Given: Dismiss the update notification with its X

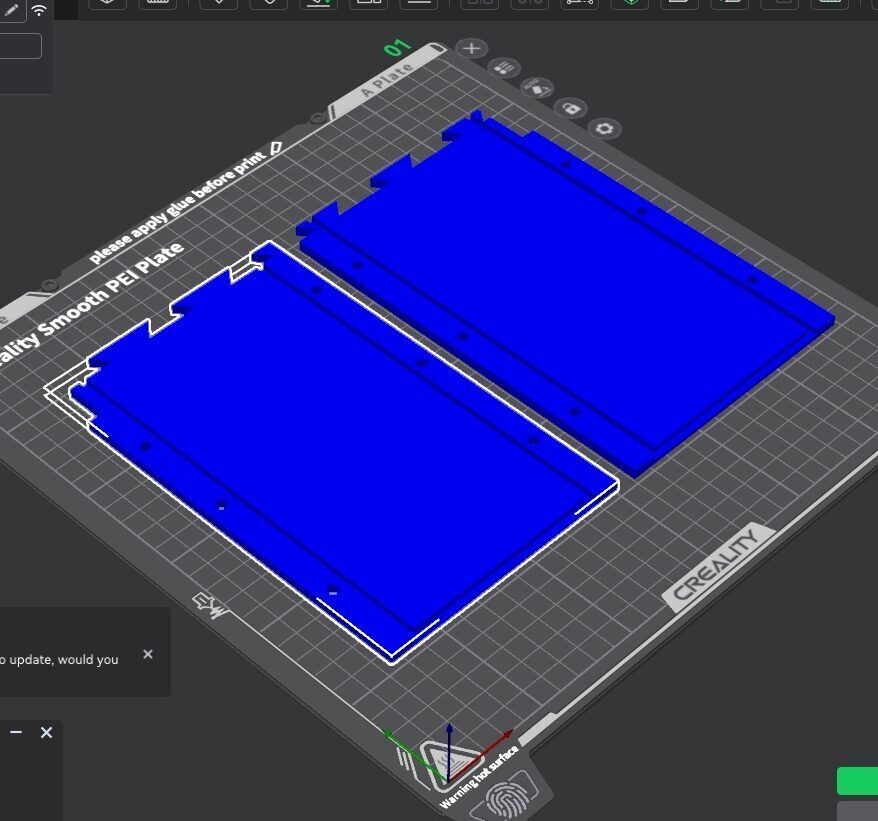Looking at the screenshot, I should tap(148, 654).
